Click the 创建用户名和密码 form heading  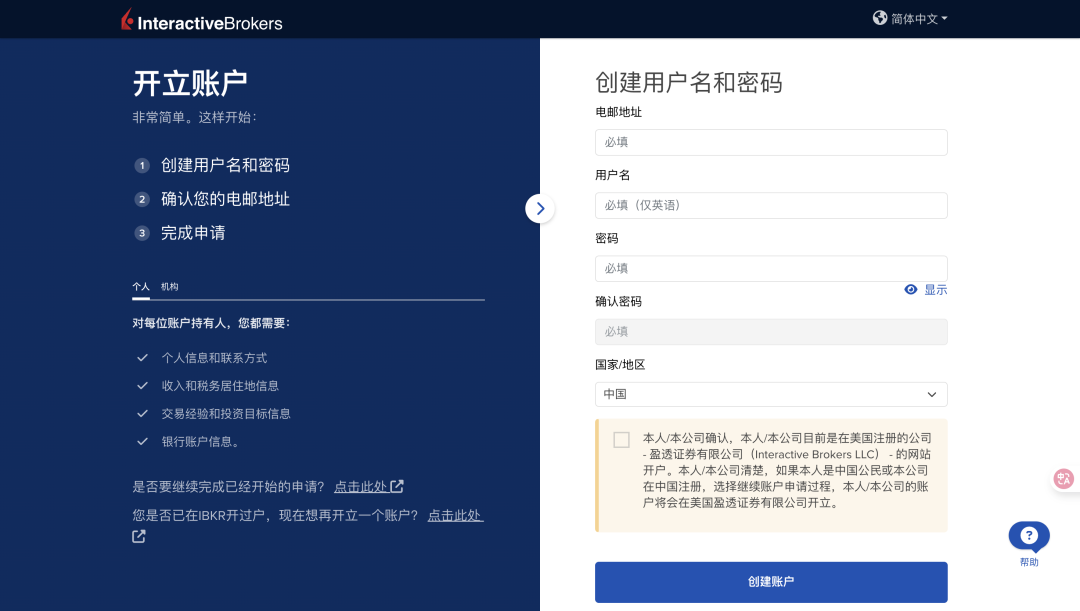[x=689, y=83]
